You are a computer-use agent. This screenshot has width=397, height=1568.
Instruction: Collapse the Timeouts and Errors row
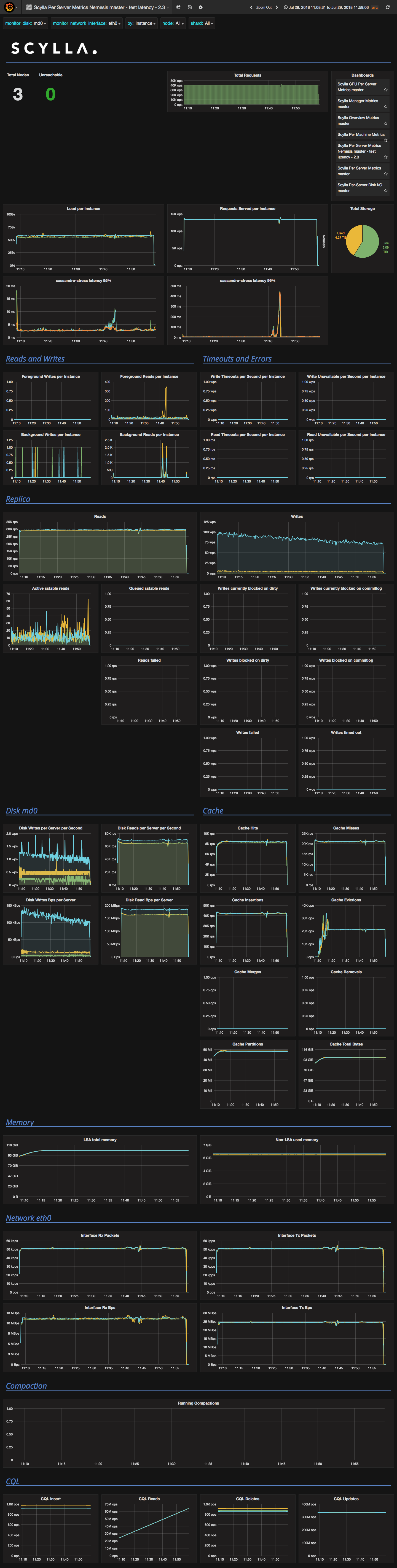(x=237, y=359)
